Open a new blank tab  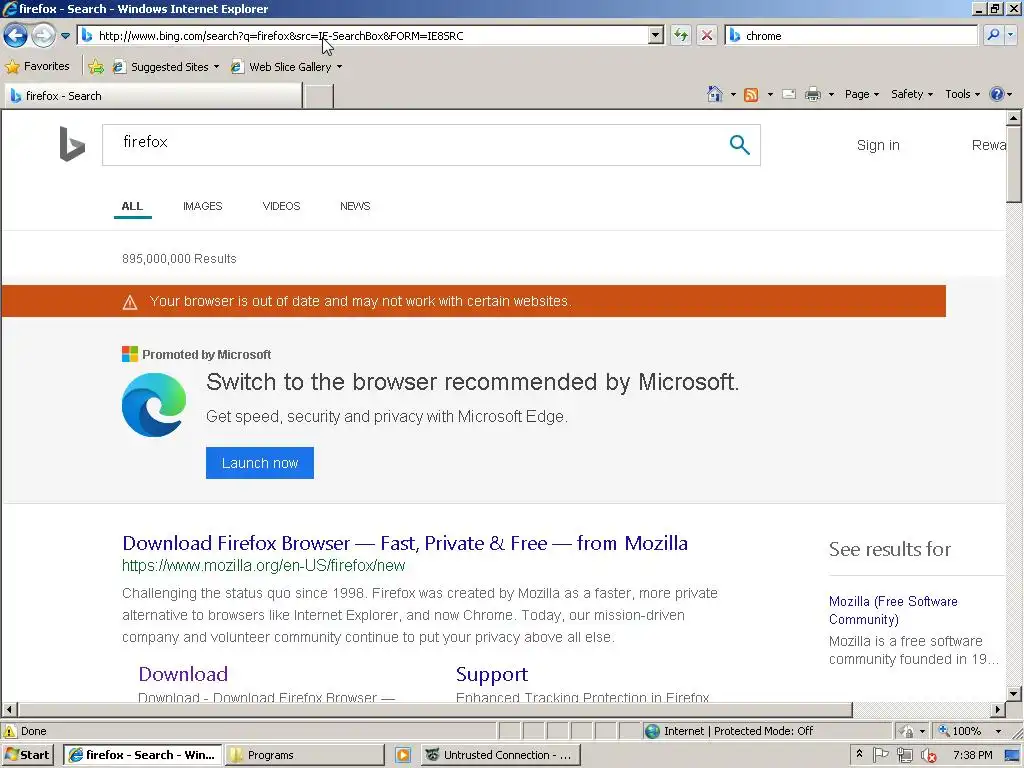(319, 97)
